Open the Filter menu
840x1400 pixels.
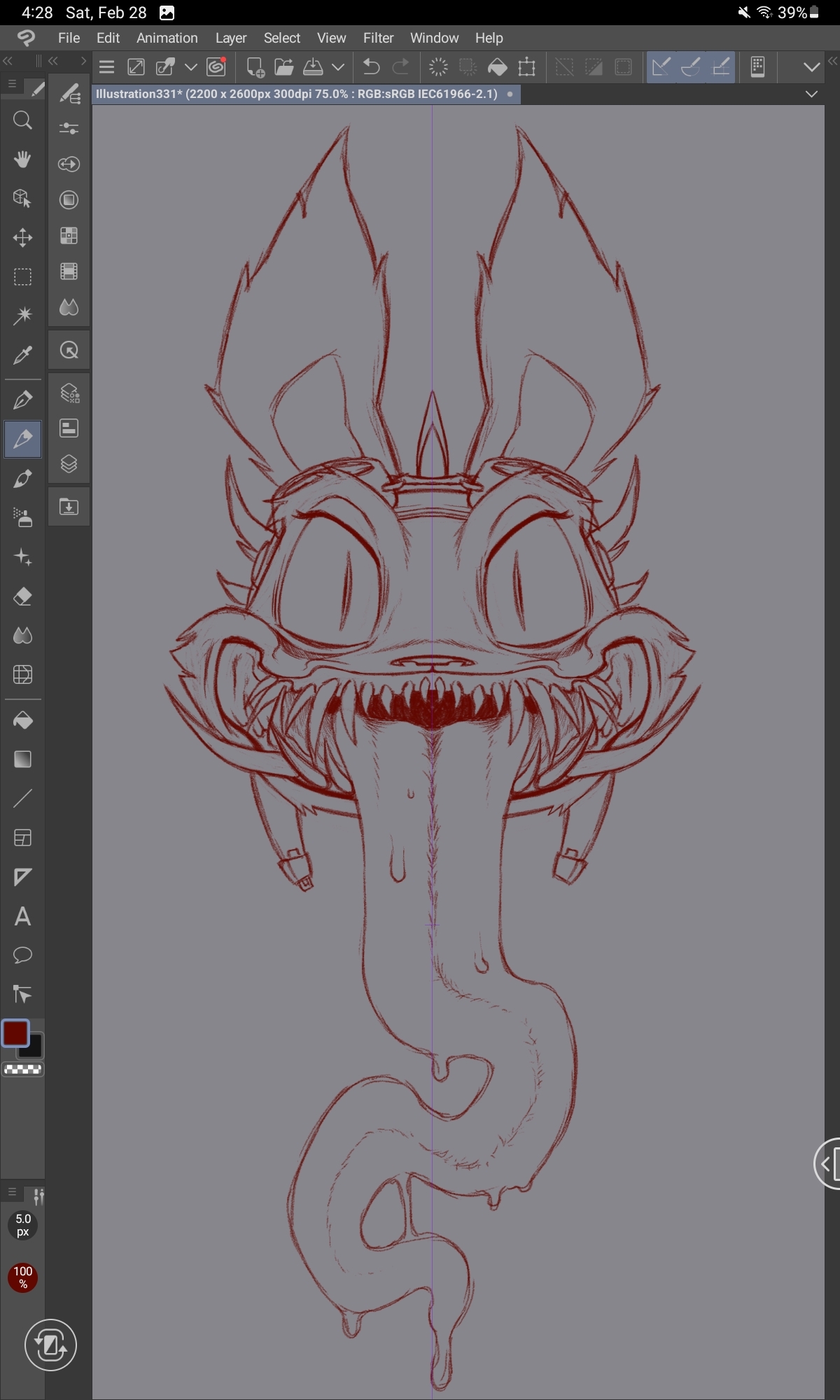(378, 38)
